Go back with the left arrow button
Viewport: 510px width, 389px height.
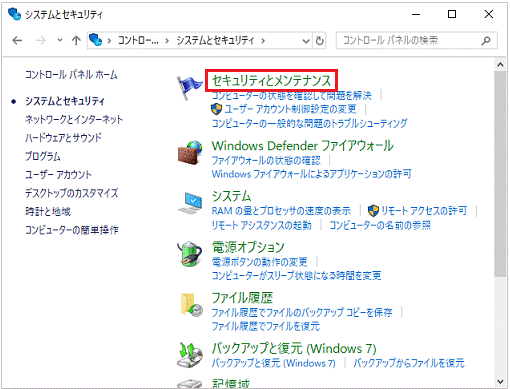(x=17, y=41)
